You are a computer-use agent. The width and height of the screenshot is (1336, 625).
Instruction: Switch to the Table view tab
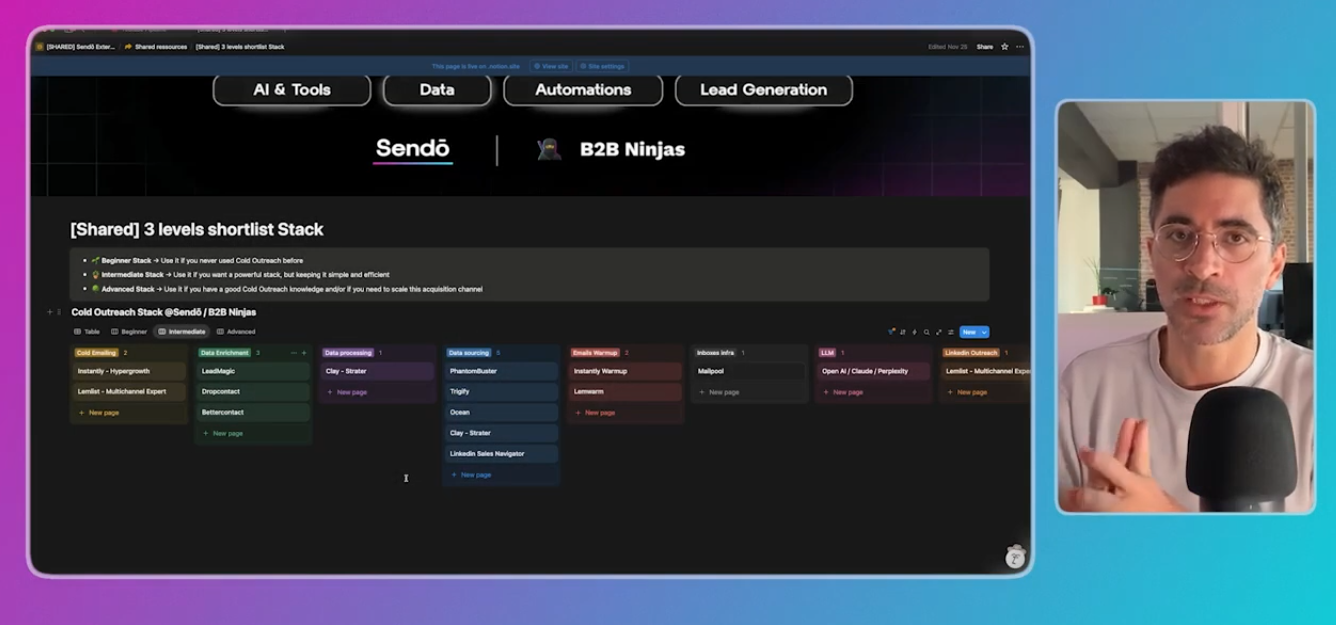click(x=87, y=332)
